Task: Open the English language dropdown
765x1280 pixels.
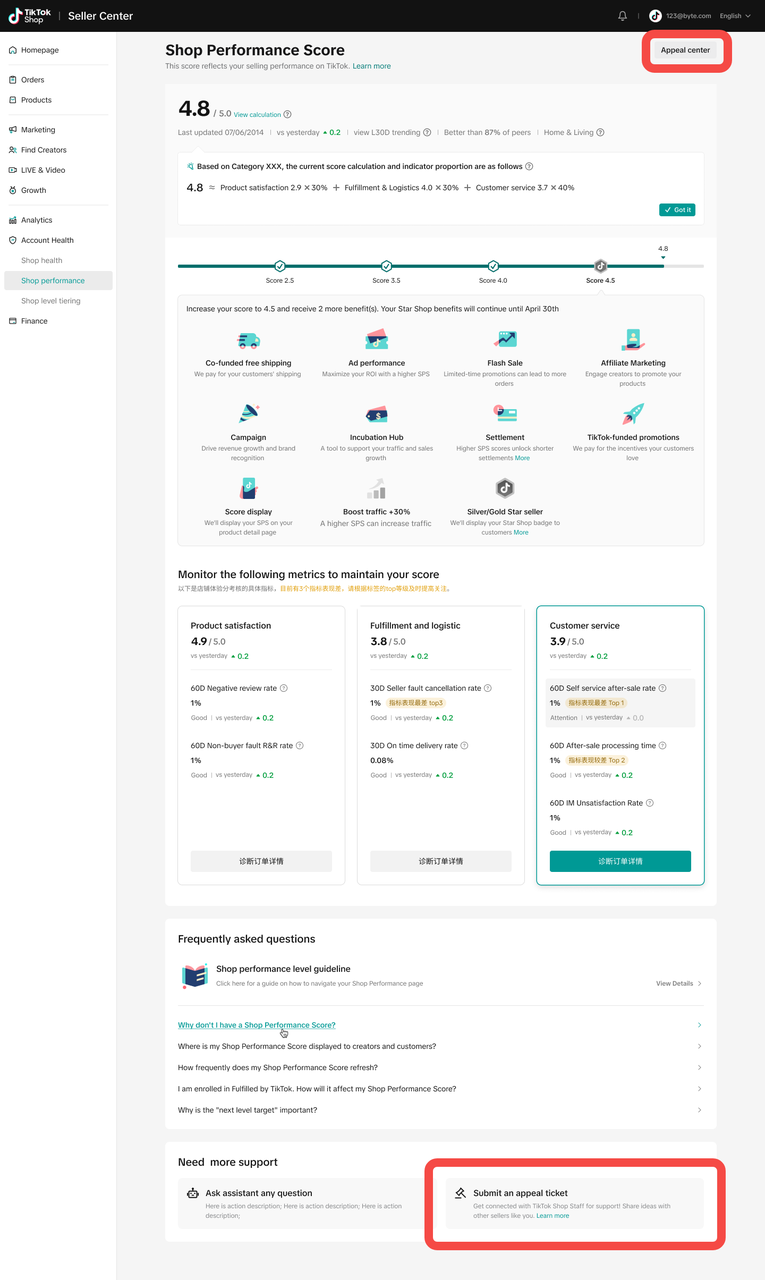Action: (x=735, y=16)
